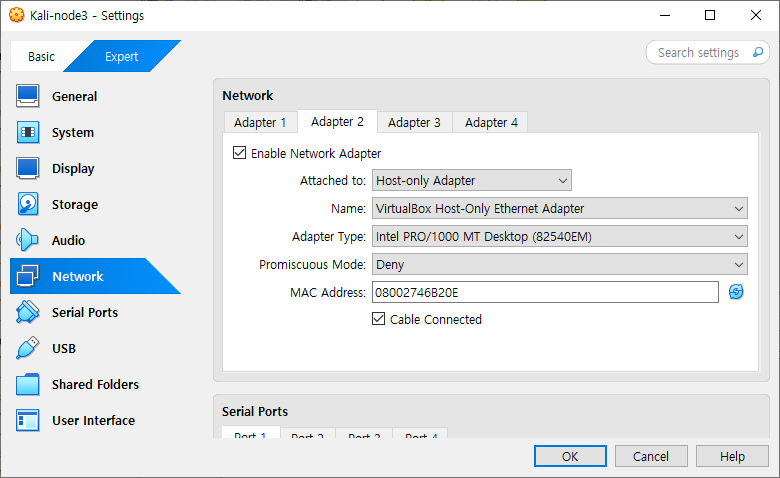Open USB label in sidebar
This screenshot has width=780, height=478.
[64, 349]
